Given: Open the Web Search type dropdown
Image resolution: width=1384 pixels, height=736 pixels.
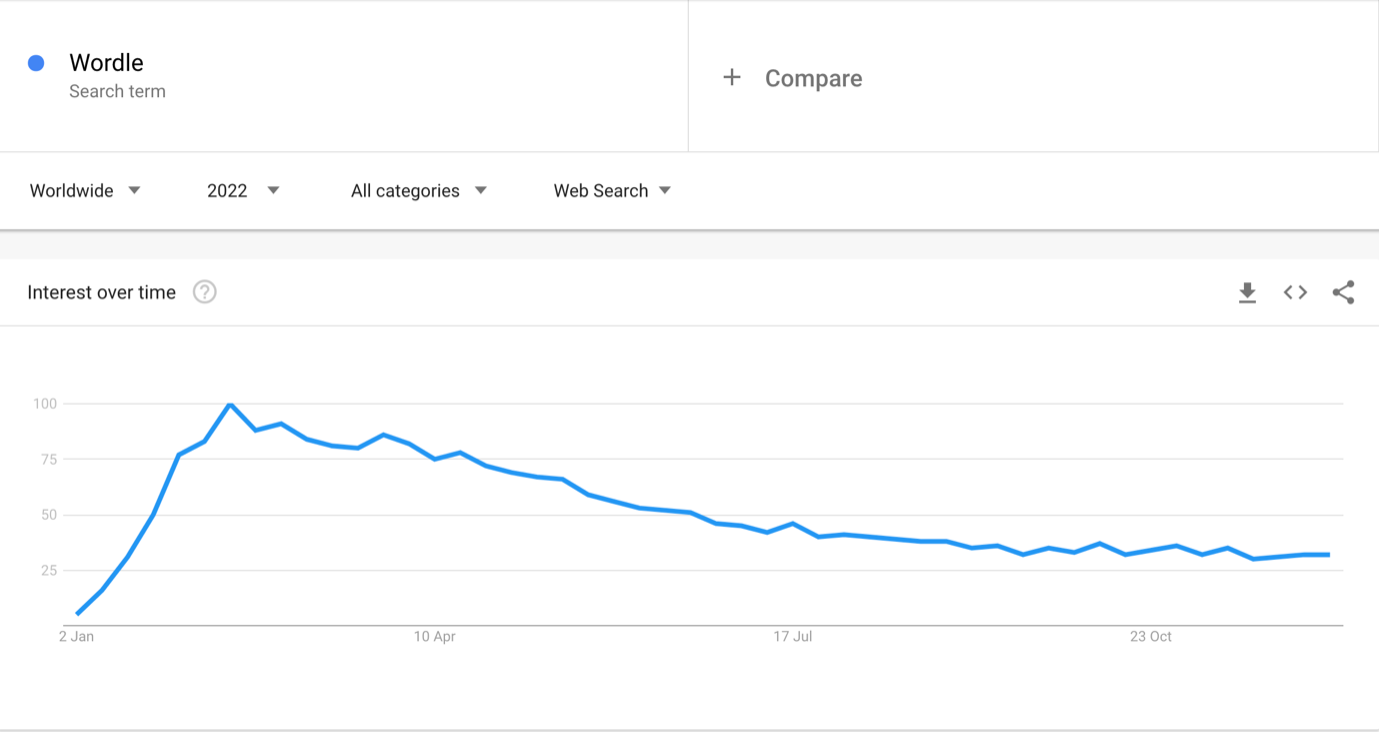Looking at the screenshot, I should (612, 190).
